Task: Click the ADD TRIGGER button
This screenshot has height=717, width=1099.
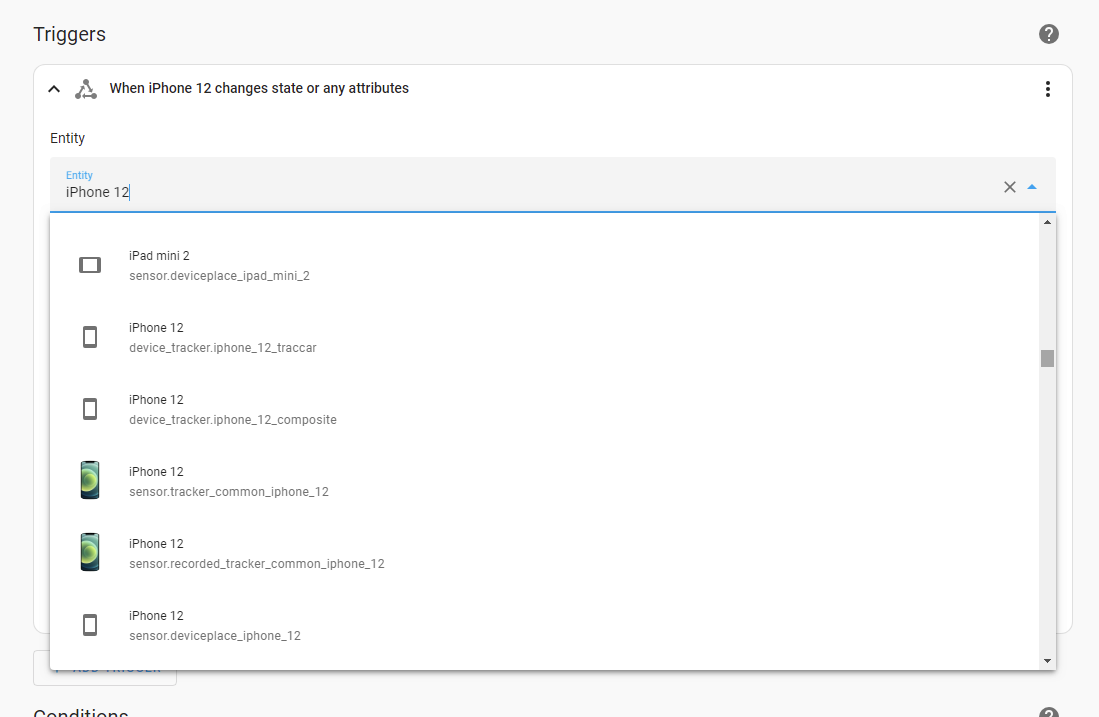Action: tap(104, 667)
